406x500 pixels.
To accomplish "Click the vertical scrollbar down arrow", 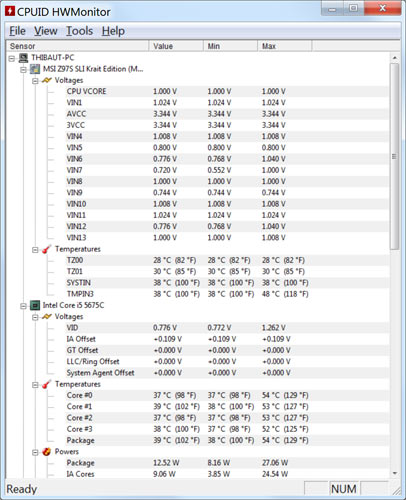I will coord(395,473).
